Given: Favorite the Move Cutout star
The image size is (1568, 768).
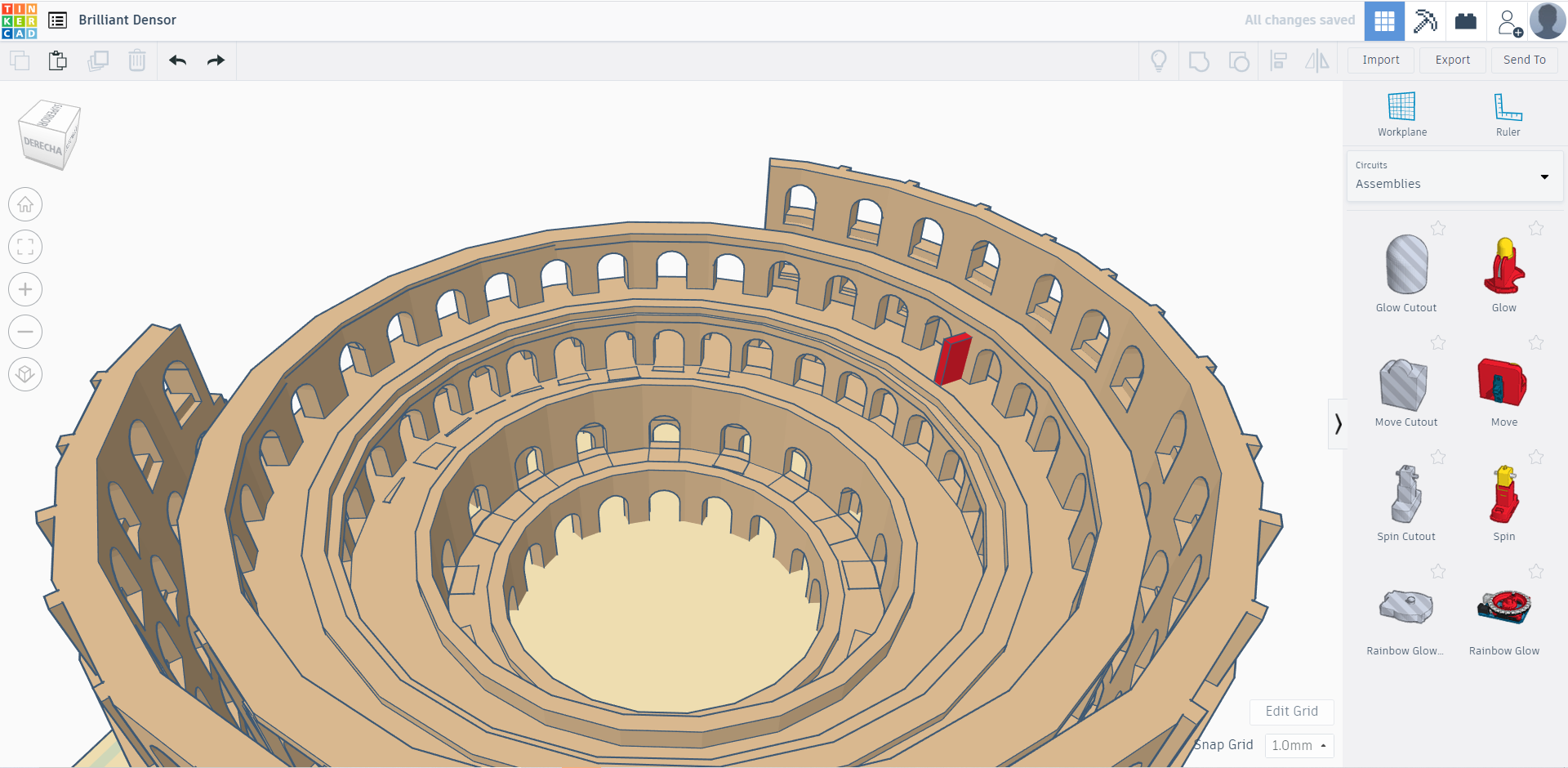Looking at the screenshot, I should click(1438, 342).
